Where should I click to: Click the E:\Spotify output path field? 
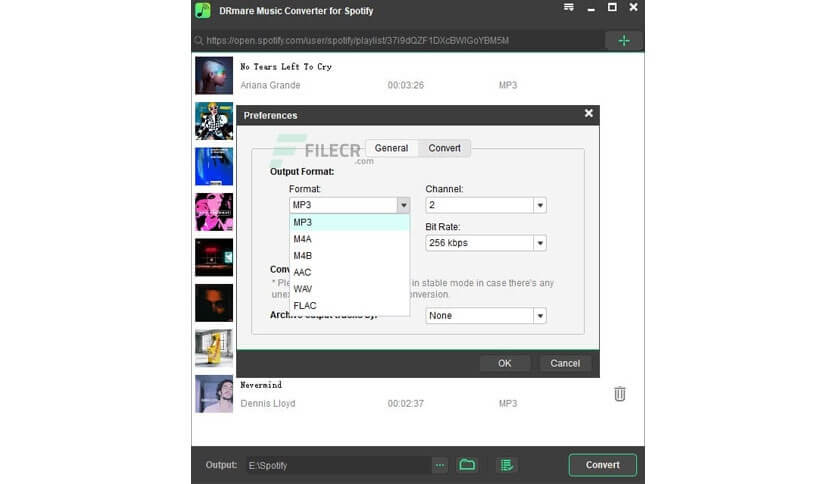click(x=338, y=465)
